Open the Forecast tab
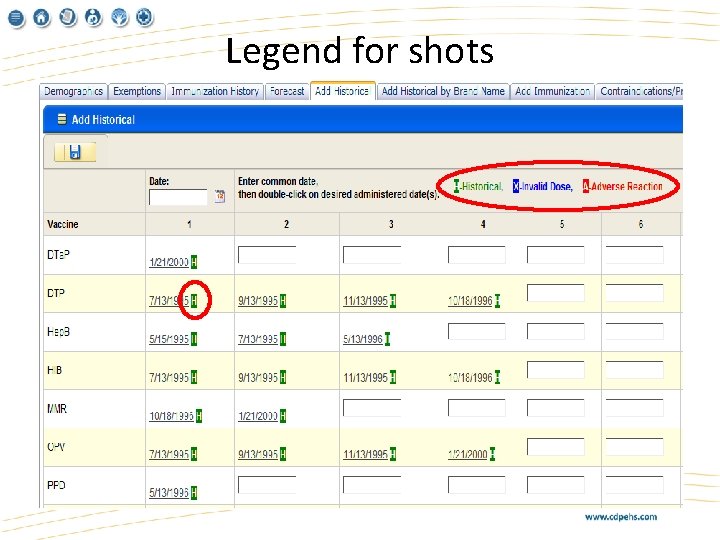Image resolution: width=720 pixels, height=540 pixels. tap(287, 91)
